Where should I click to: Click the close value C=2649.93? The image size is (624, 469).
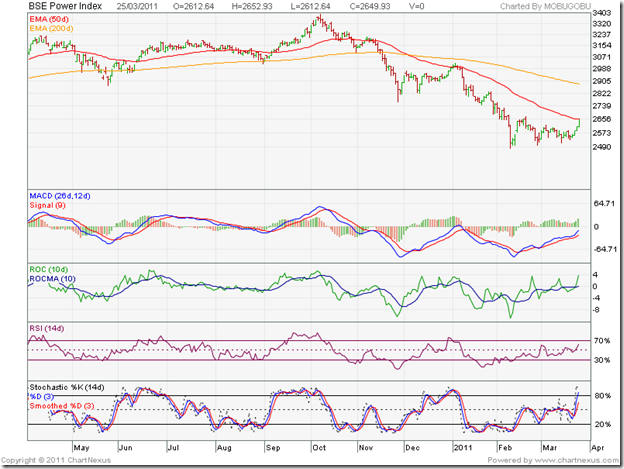[x=370, y=6]
